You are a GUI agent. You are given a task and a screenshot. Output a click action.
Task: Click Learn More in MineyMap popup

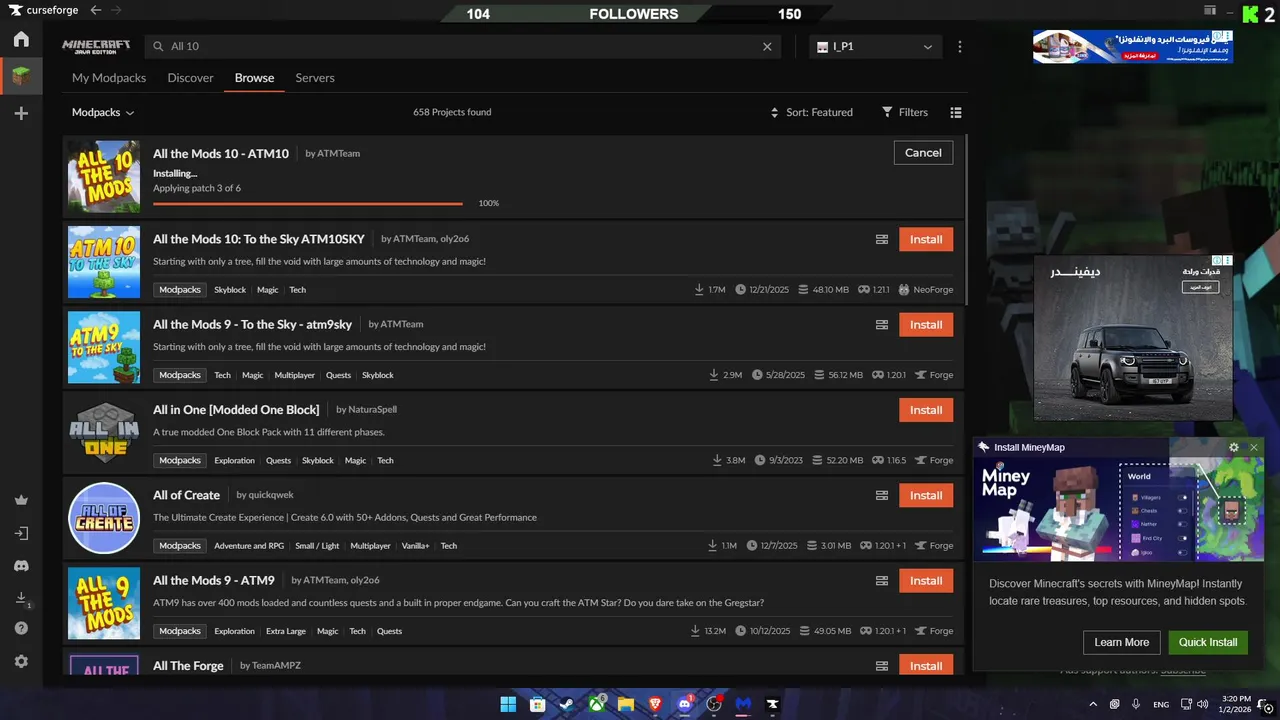[1121, 643]
